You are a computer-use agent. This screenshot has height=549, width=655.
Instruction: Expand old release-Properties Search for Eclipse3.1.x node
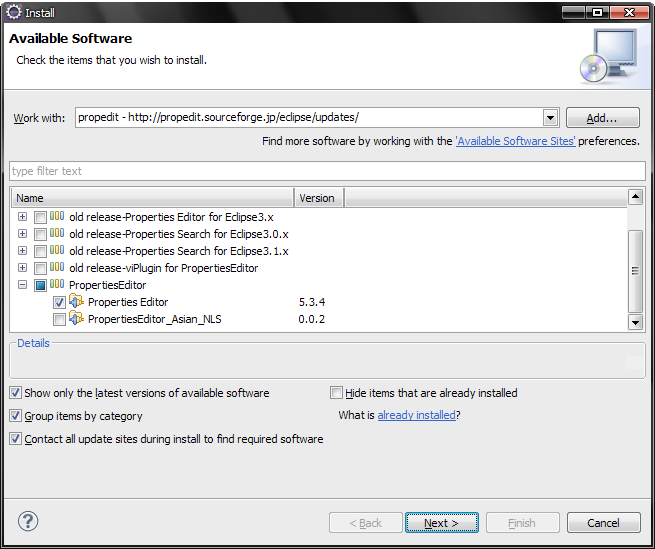point(23,251)
